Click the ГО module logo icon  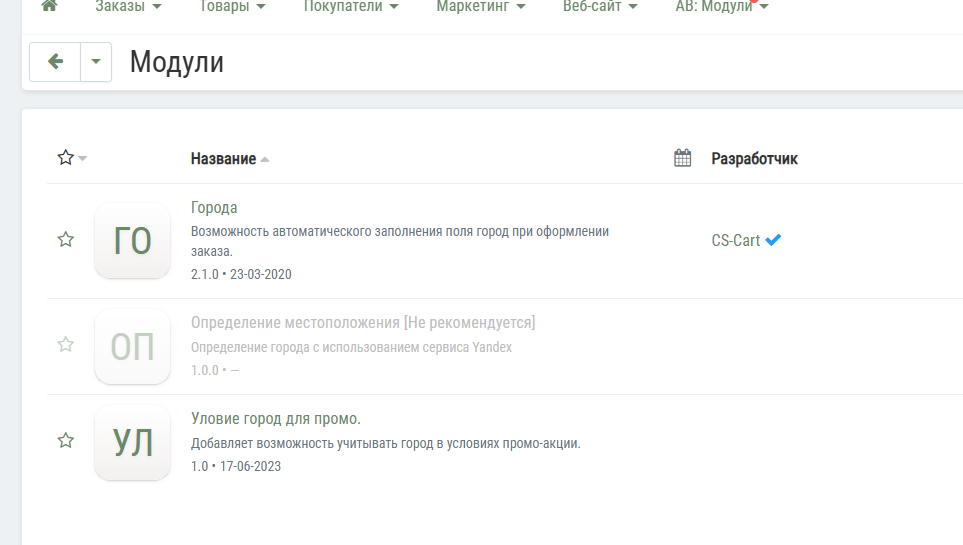tap(132, 240)
